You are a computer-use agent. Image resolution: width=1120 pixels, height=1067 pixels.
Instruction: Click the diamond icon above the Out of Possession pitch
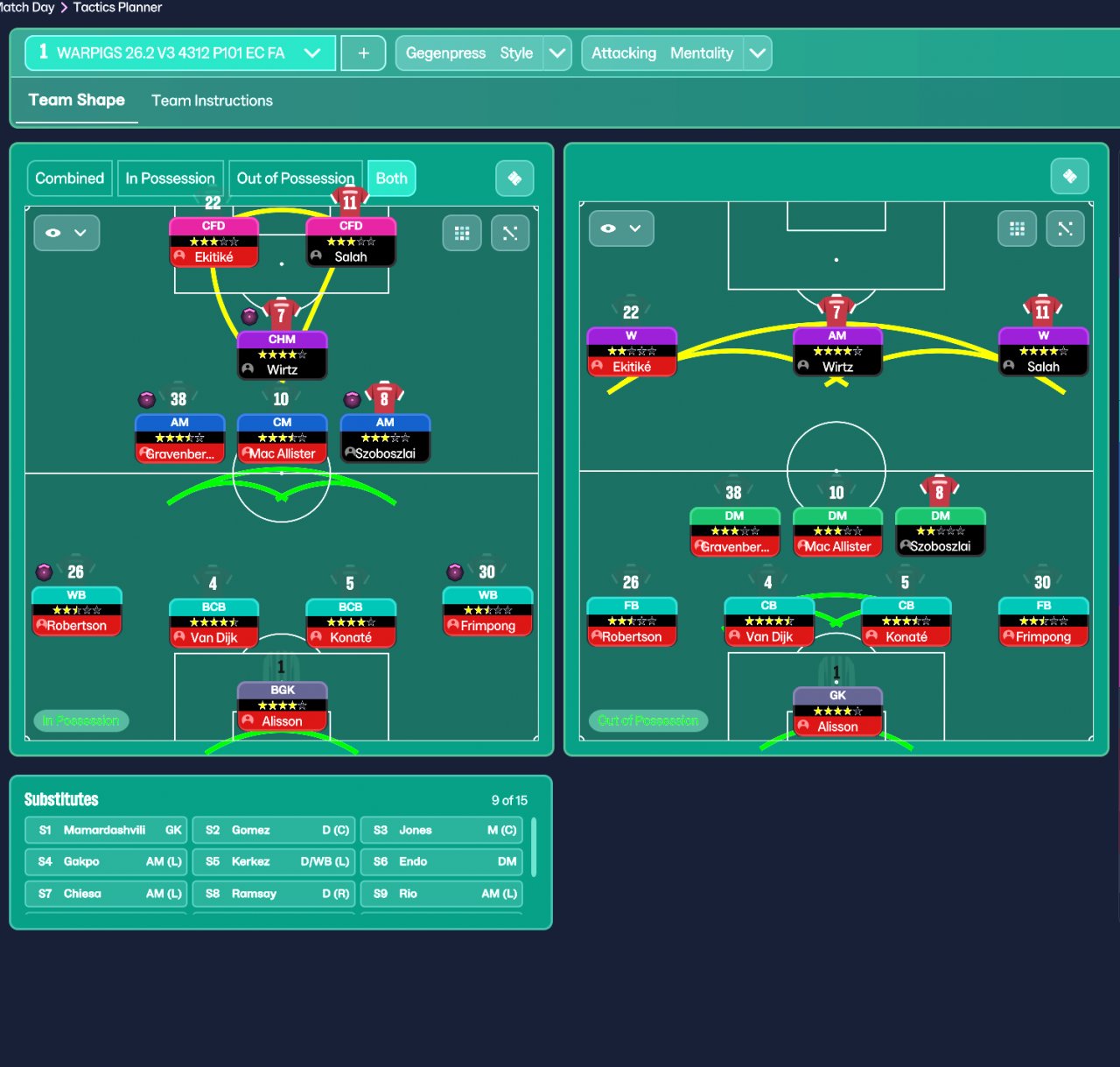1069,176
